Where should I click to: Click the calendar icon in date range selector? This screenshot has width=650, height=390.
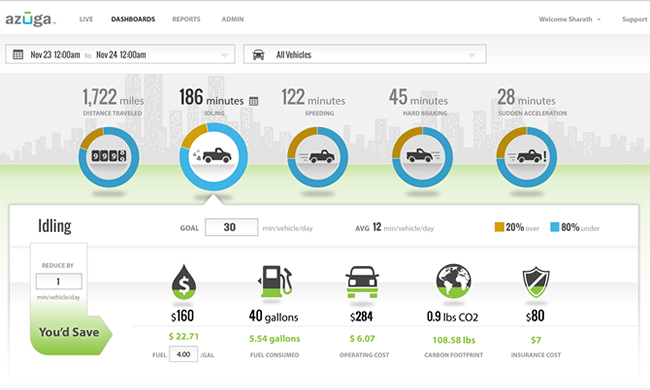[18, 54]
